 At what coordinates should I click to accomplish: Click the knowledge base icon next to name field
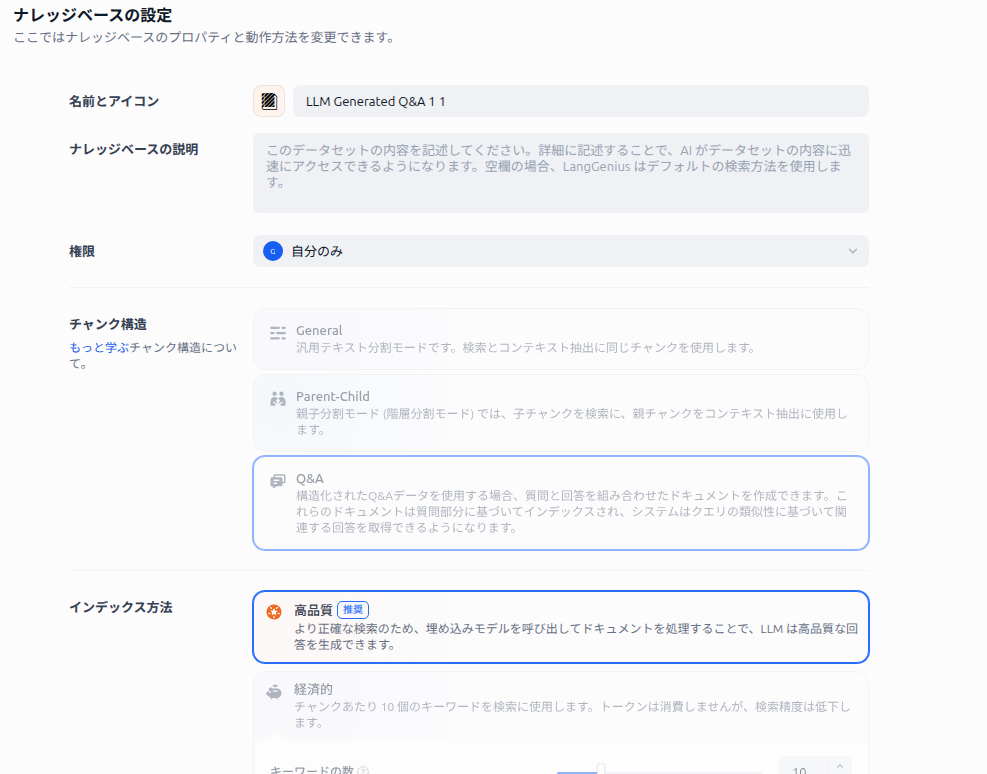click(269, 101)
